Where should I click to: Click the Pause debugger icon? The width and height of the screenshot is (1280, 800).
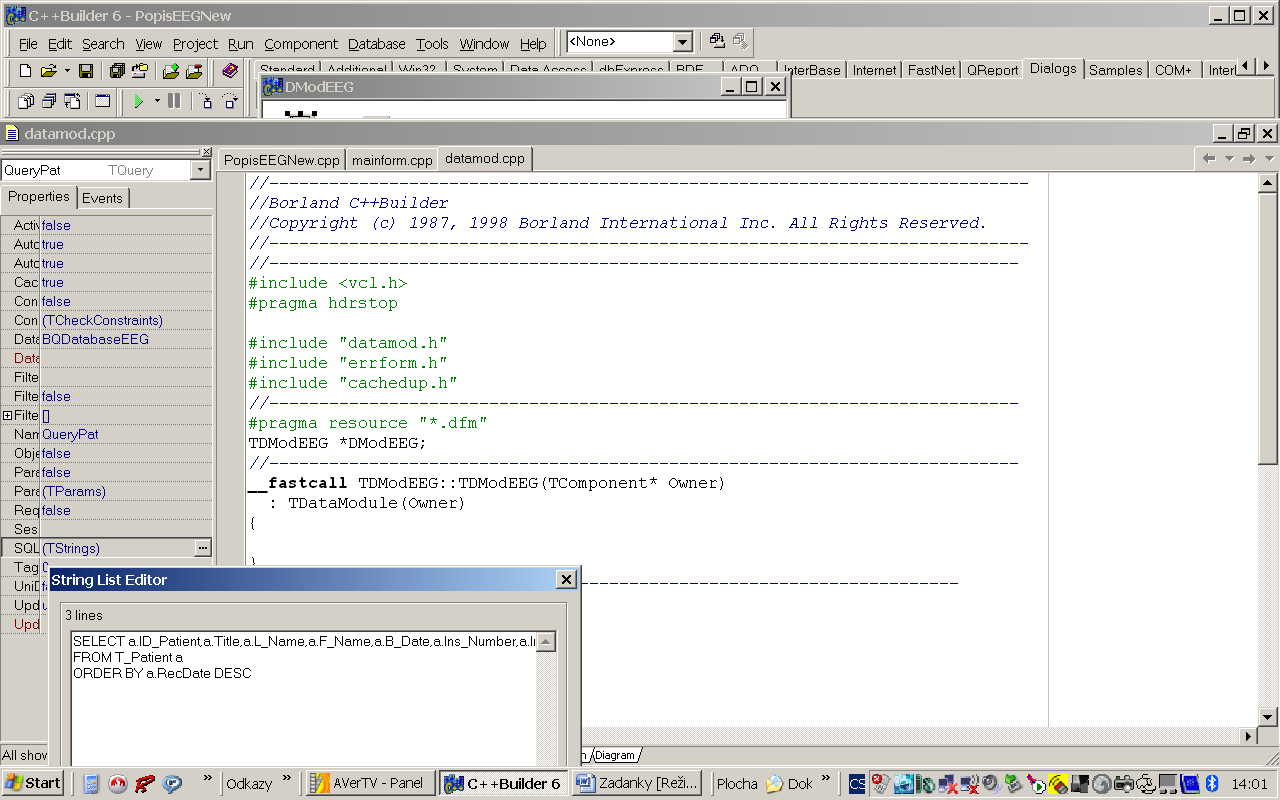[x=174, y=101]
